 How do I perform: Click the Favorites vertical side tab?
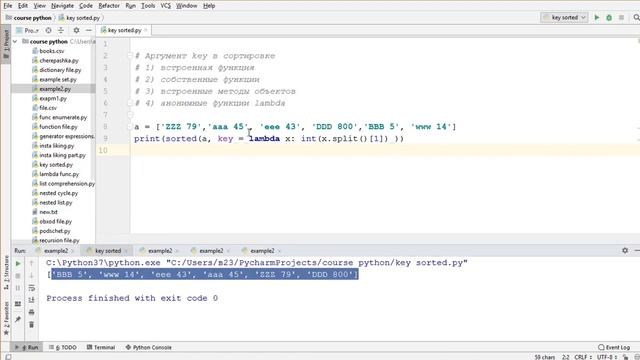coord(6,318)
